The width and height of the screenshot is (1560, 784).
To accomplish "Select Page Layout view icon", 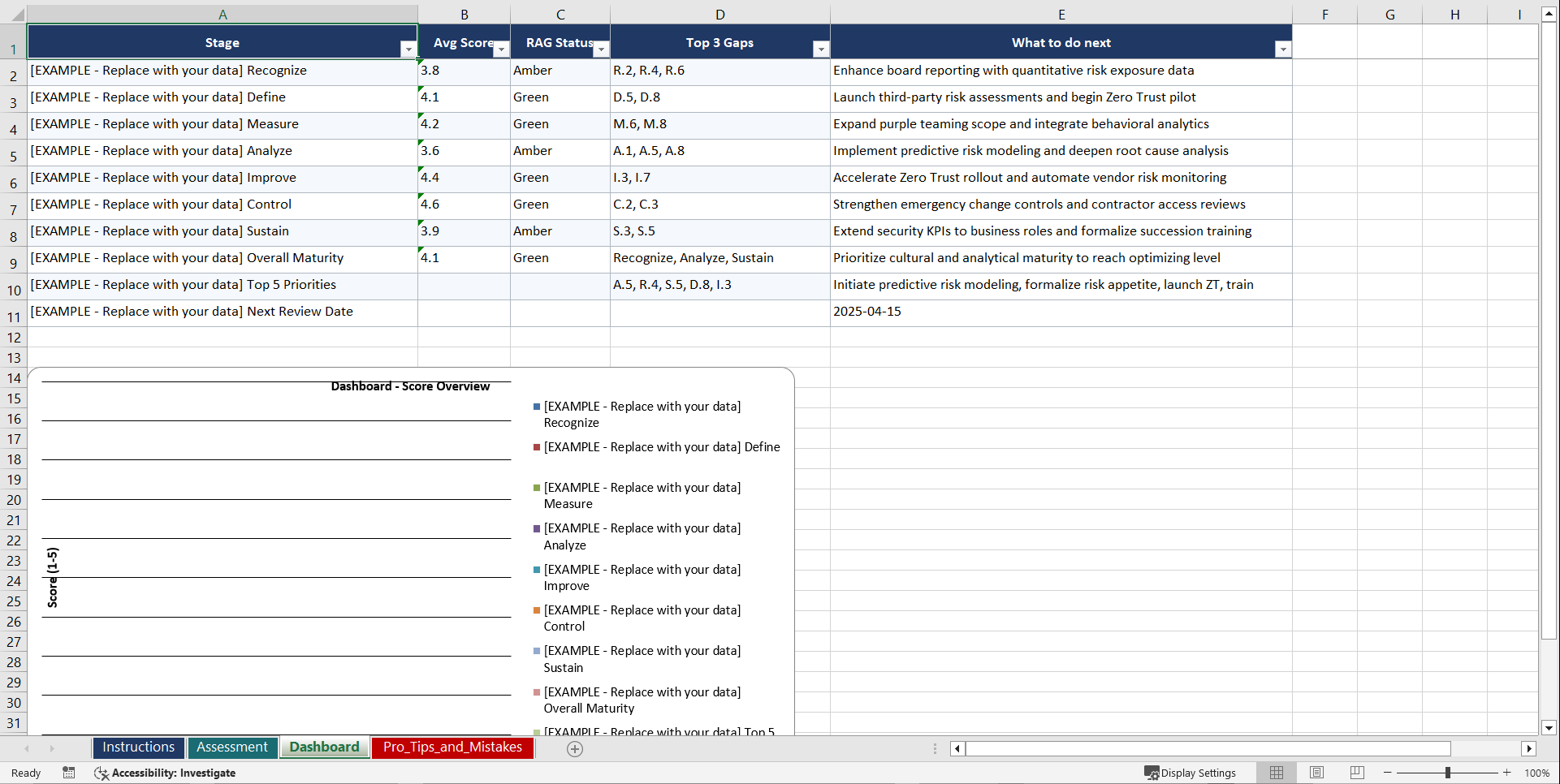I will point(1316,773).
